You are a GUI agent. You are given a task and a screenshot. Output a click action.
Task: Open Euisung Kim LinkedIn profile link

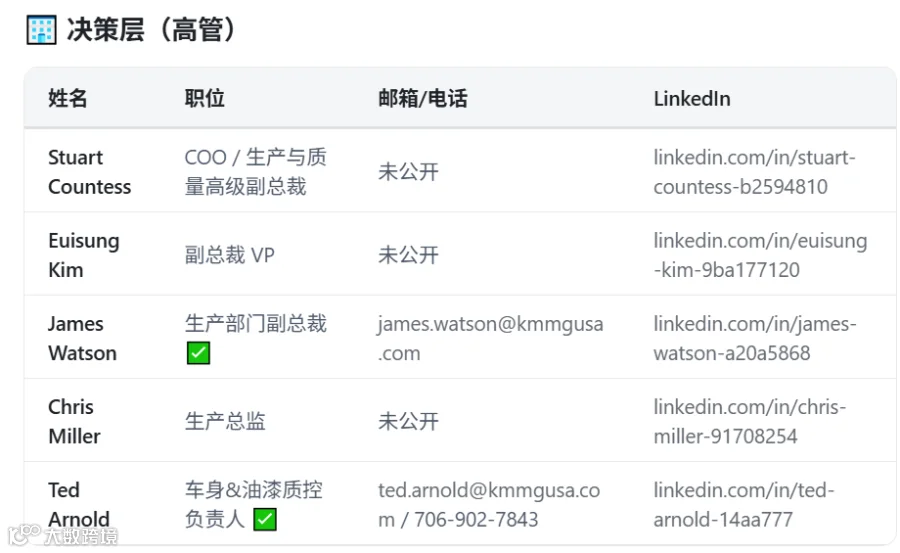[x=760, y=255]
